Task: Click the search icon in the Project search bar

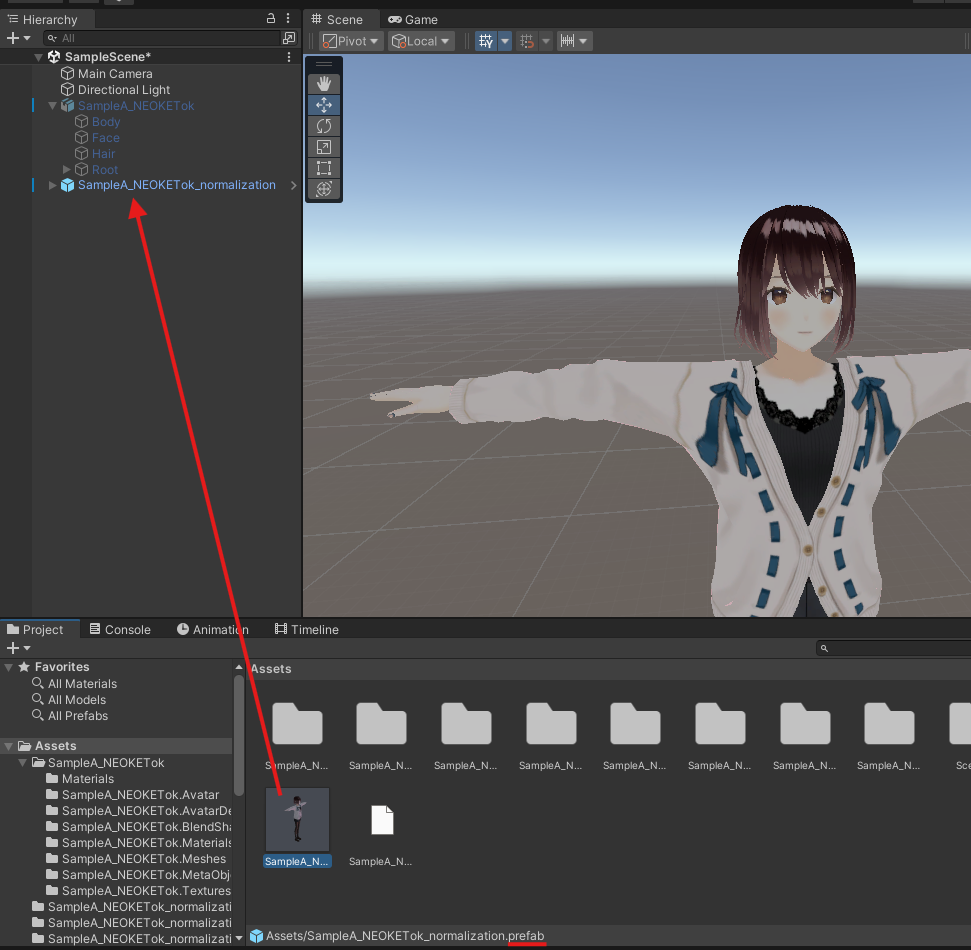Action: [823, 648]
